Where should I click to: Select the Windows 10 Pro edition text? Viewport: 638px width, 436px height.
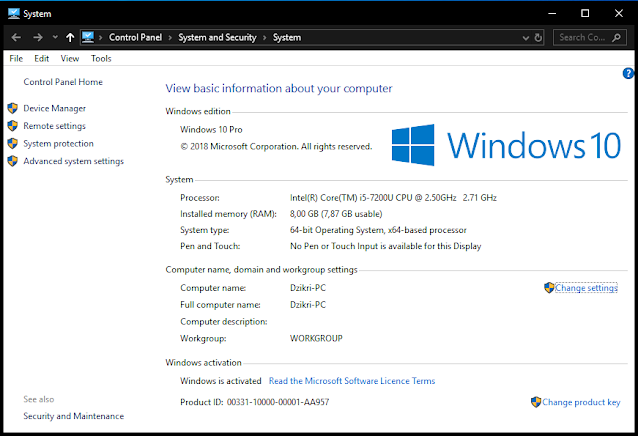click(x=211, y=130)
